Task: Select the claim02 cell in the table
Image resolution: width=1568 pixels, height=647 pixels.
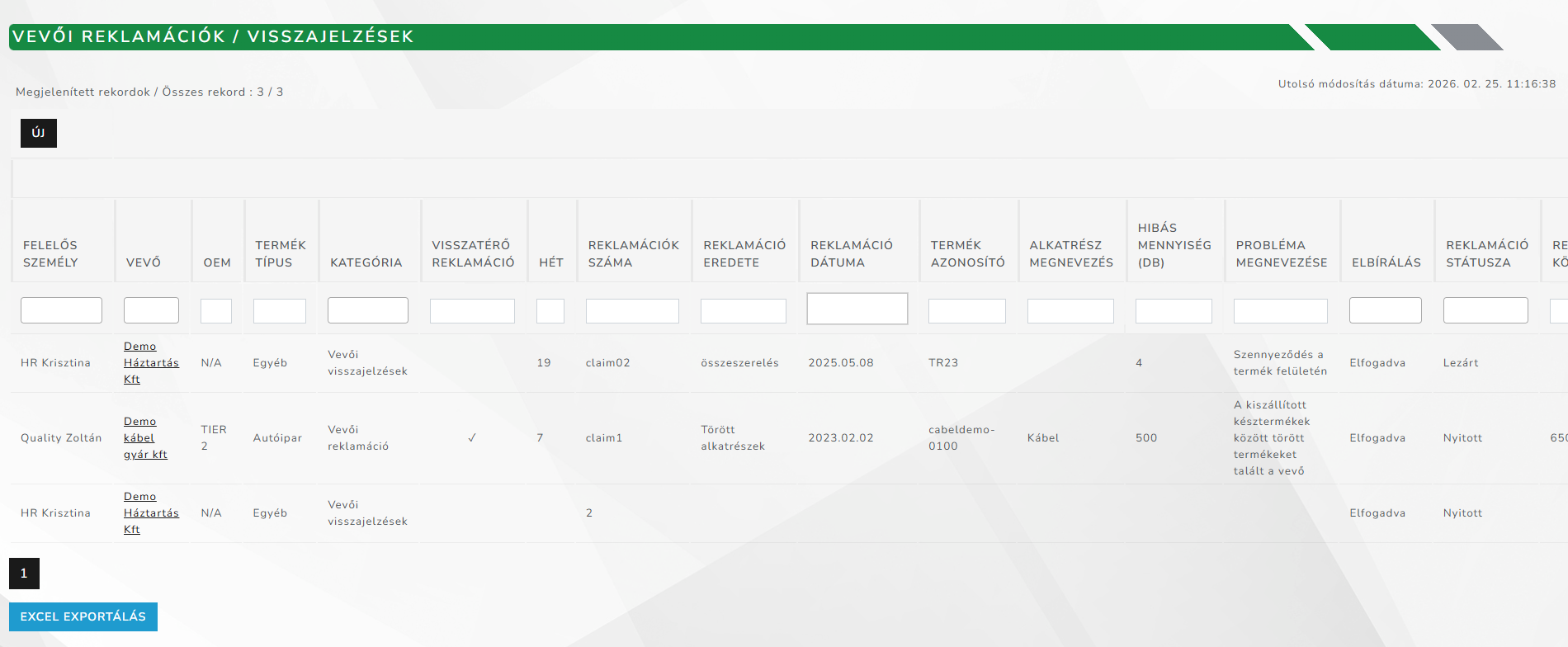Action: click(x=607, y=363)
